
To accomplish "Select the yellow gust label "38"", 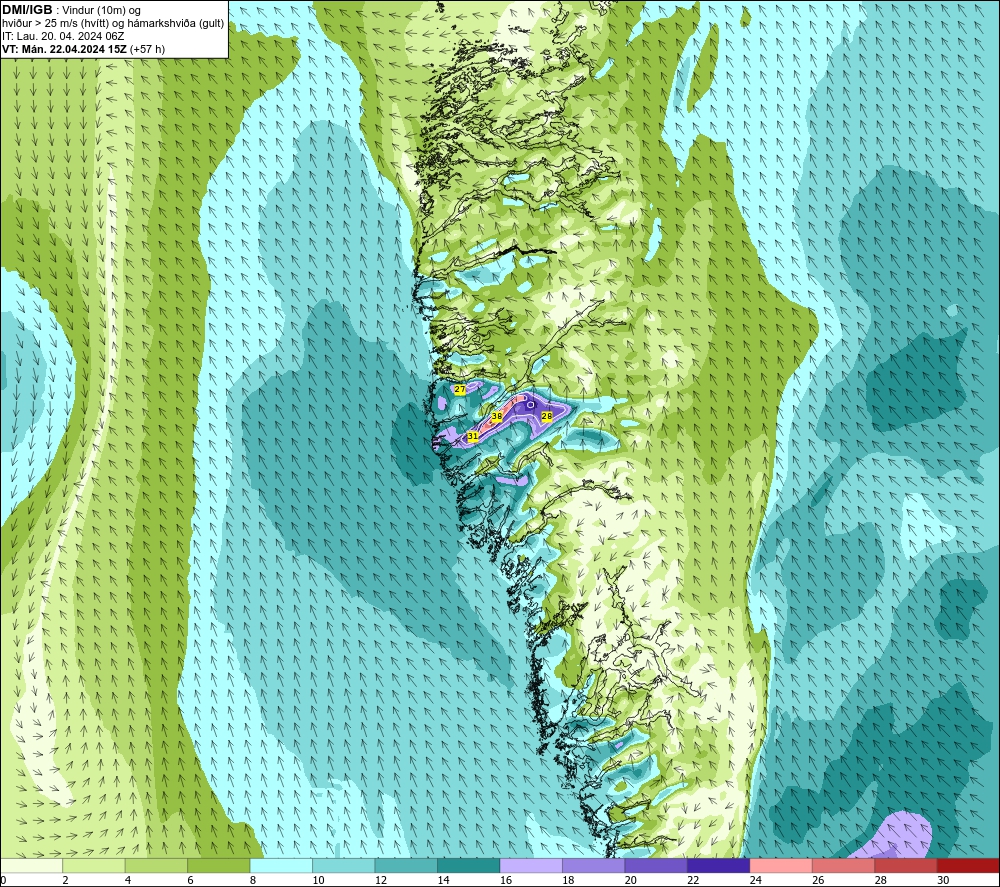I will pos(497,416).
